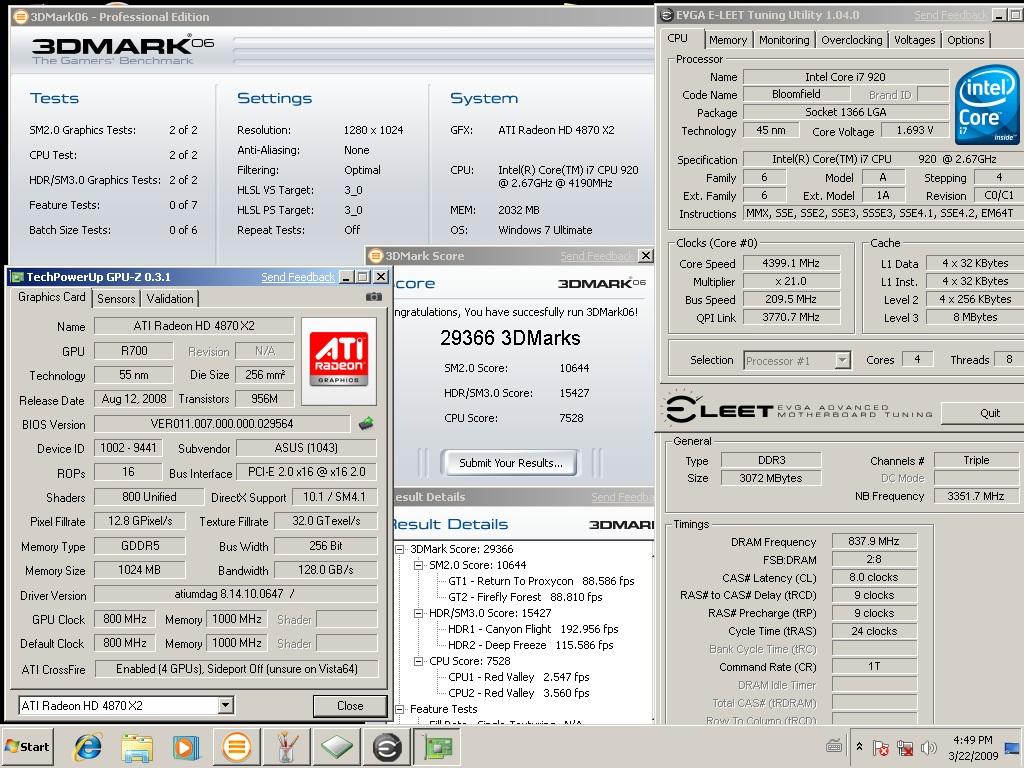1025x768 pixels.
Task: Select the CPU tab in E-LEET
Action: pos(678,39)
